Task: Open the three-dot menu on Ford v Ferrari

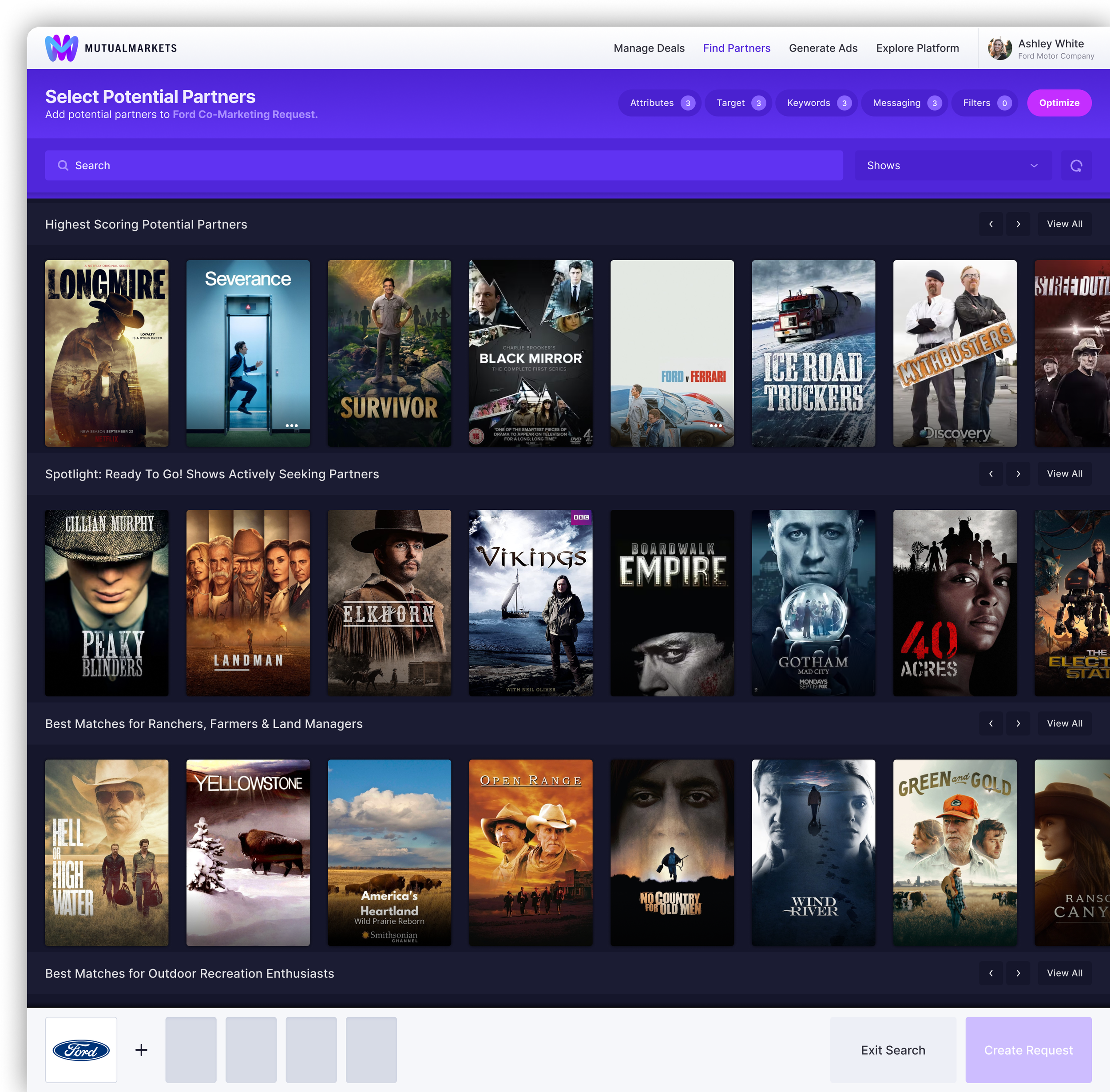Action: point(716,425)
